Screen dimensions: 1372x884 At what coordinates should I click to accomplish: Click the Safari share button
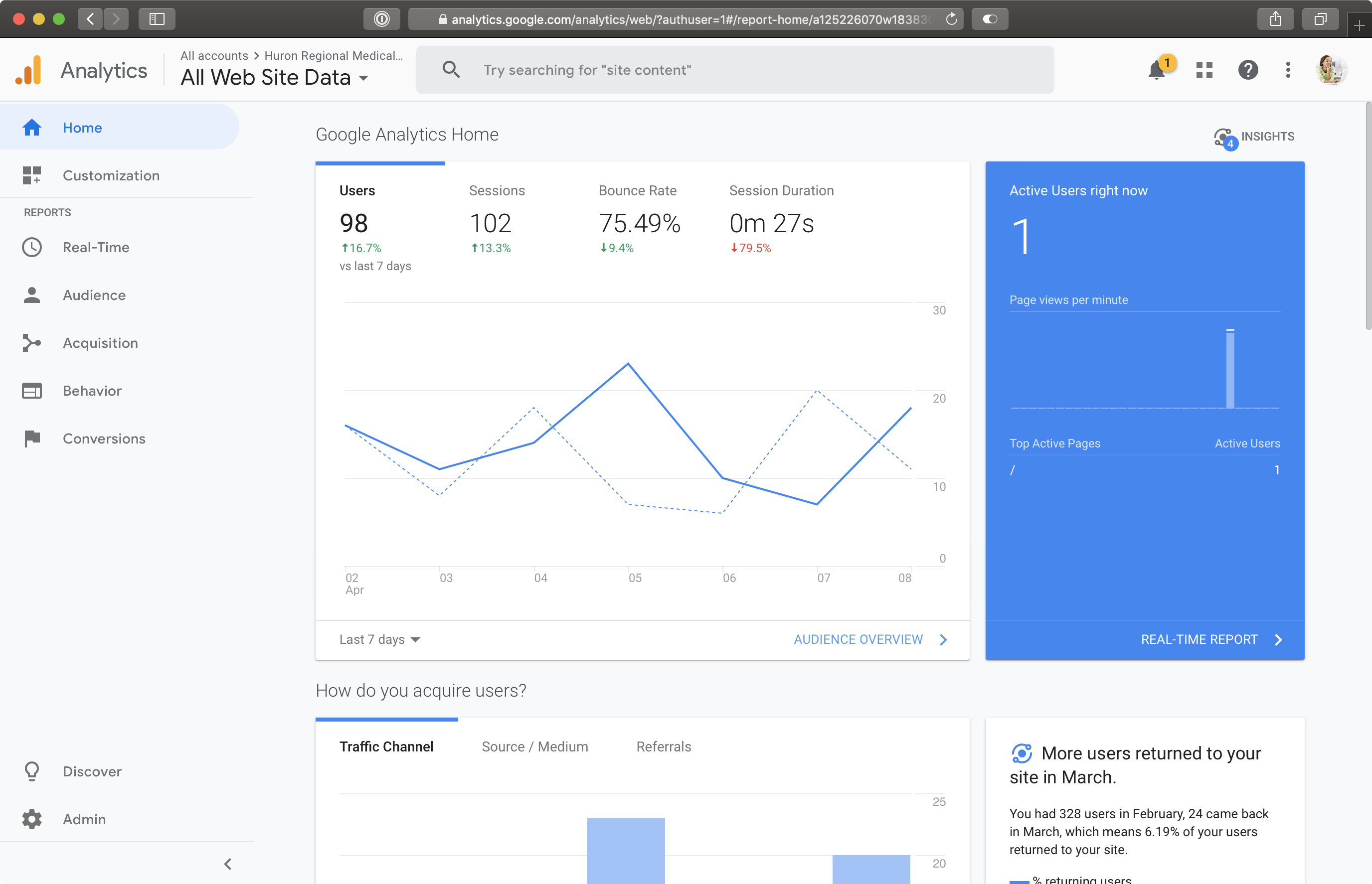tap(1275, 19)
